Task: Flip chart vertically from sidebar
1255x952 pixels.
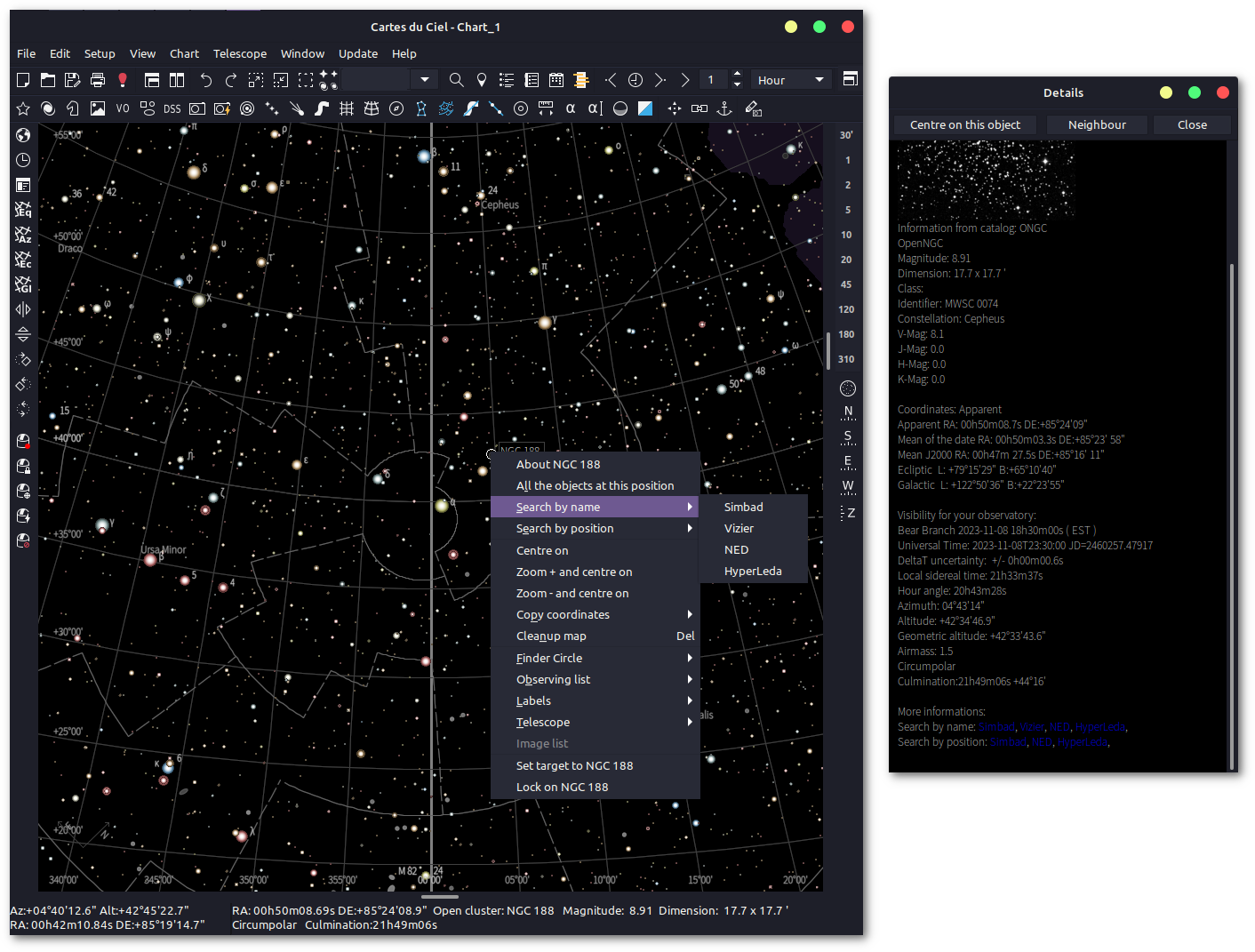Action: click(x=23, y=334)
